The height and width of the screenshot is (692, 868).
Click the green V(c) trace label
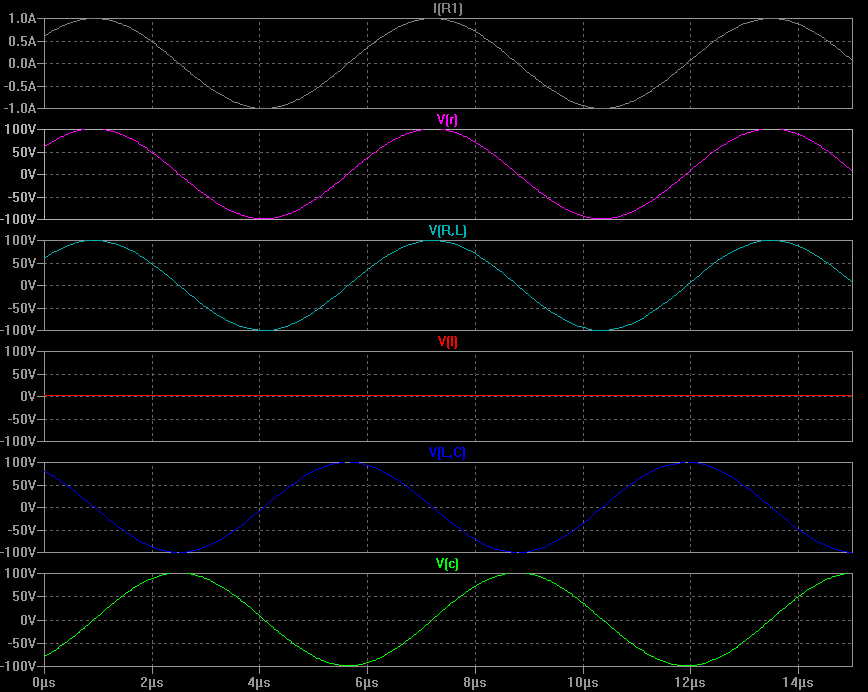(447, 564)
